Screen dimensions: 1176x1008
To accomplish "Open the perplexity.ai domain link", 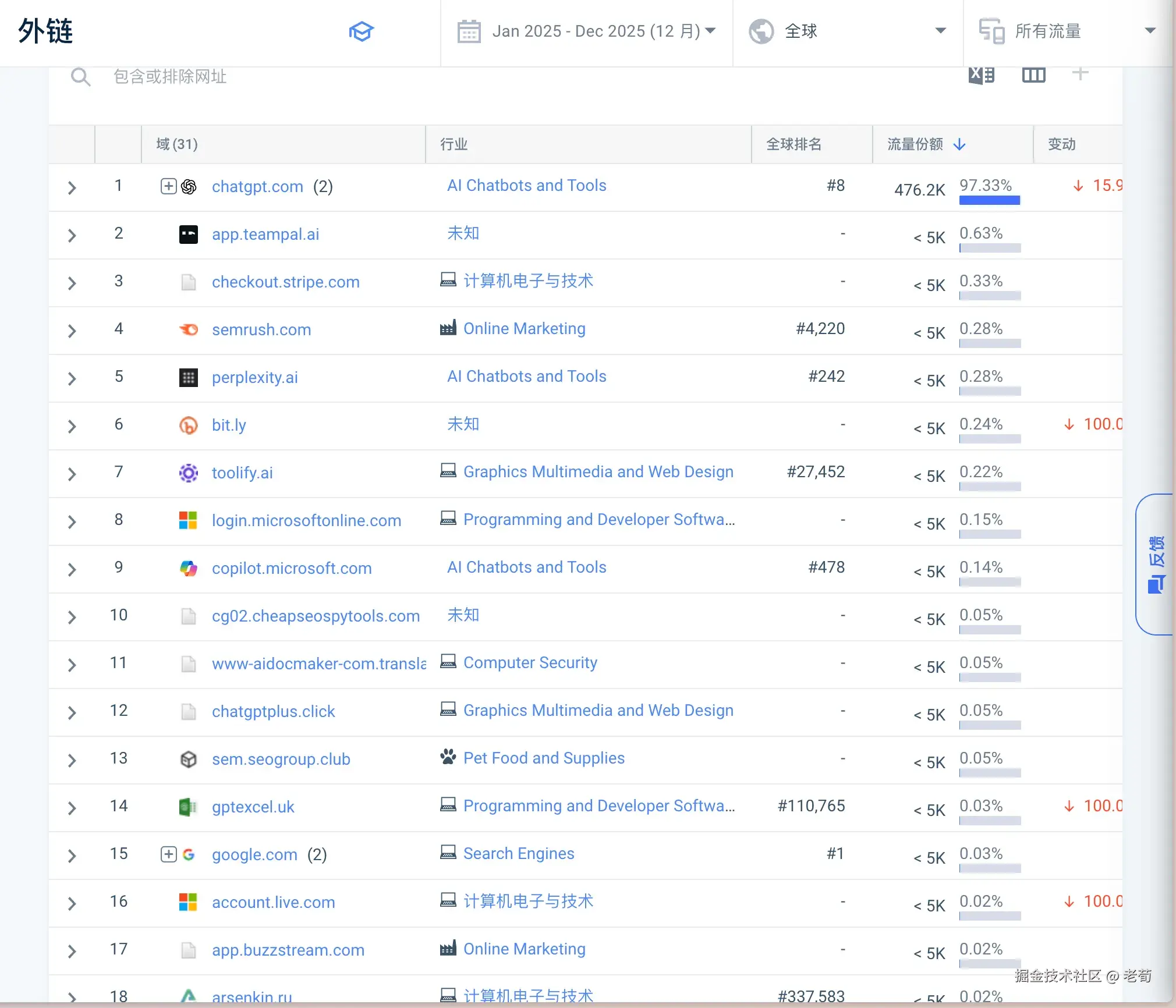I will coord(255,378).
